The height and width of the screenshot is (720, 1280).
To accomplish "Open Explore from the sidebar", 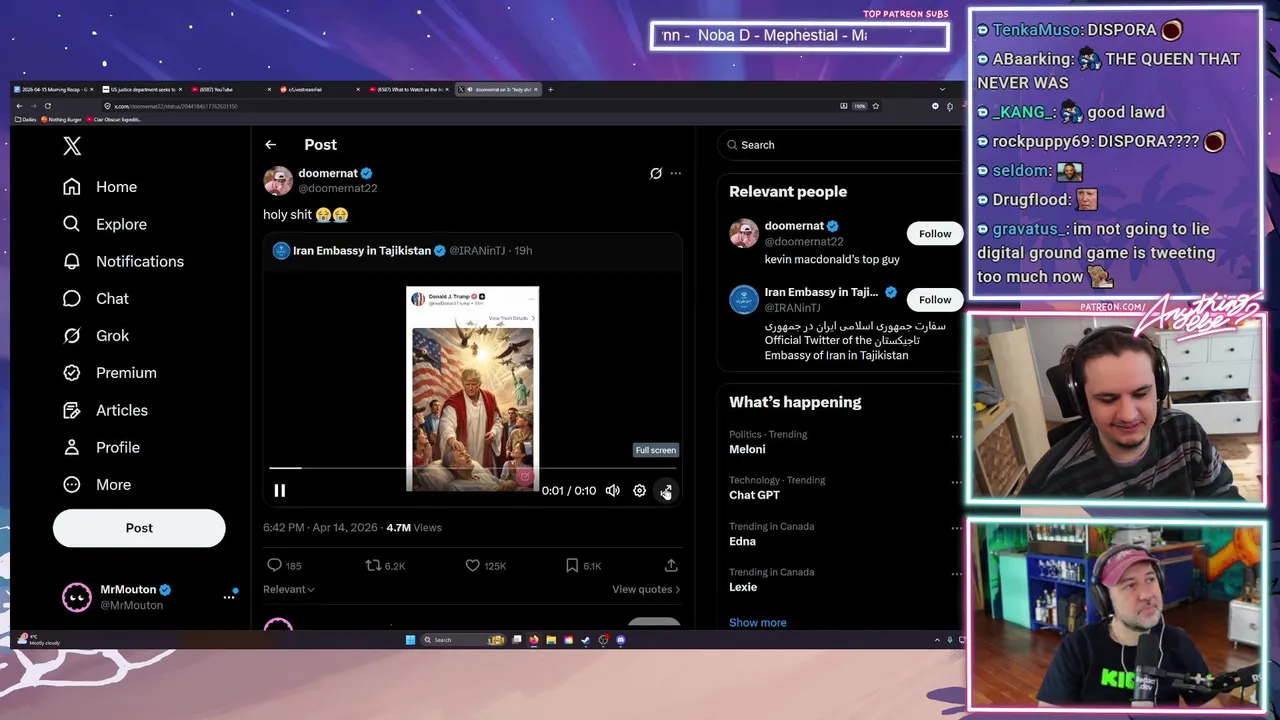I will click(105, 224).
